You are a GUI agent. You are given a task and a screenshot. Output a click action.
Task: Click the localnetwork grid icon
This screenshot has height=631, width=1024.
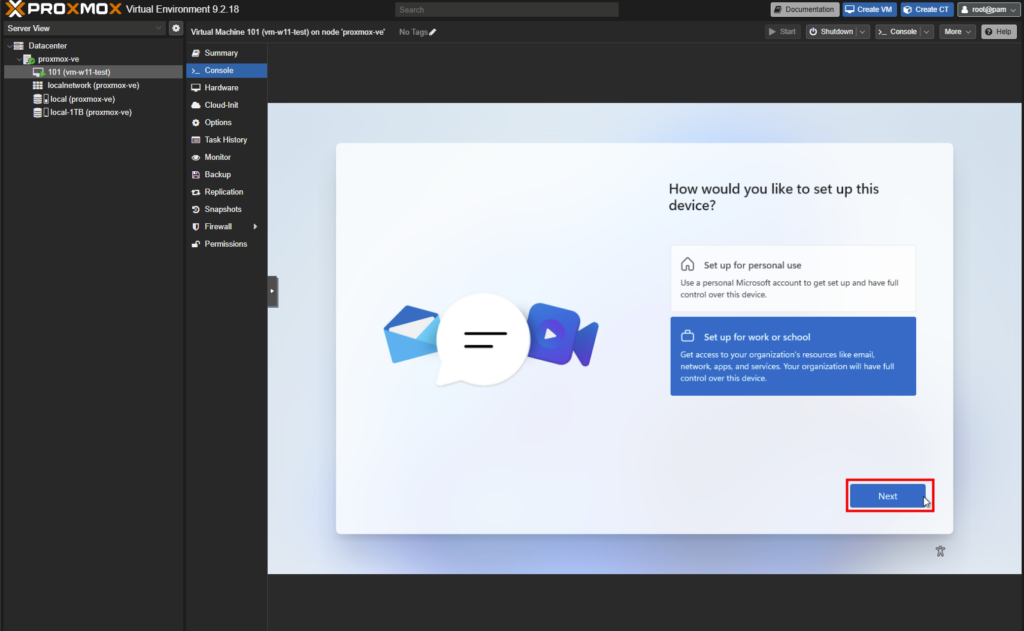click(38, 86)
